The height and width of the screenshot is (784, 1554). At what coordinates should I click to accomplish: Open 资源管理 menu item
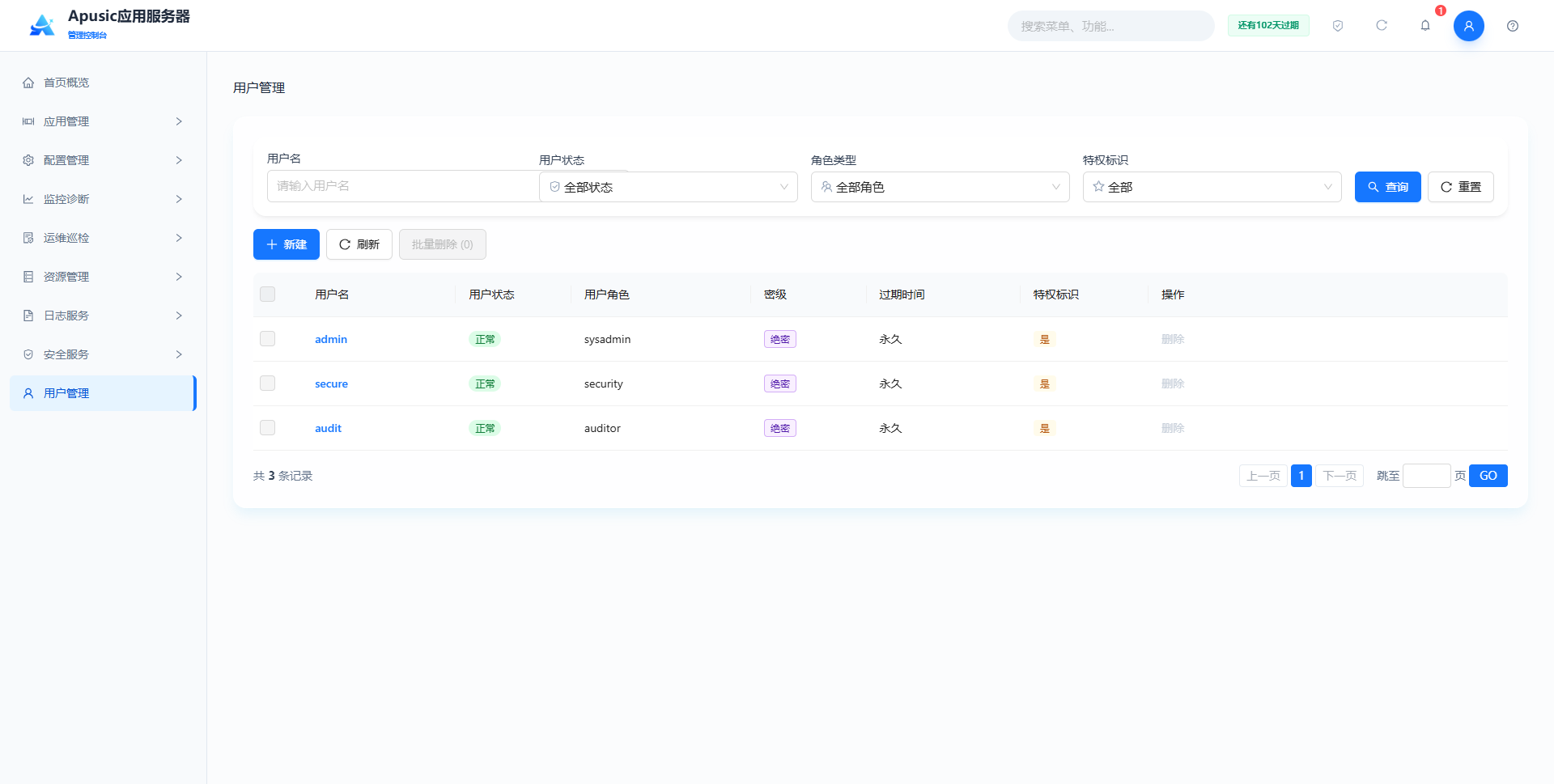click(x=103, y=277)
